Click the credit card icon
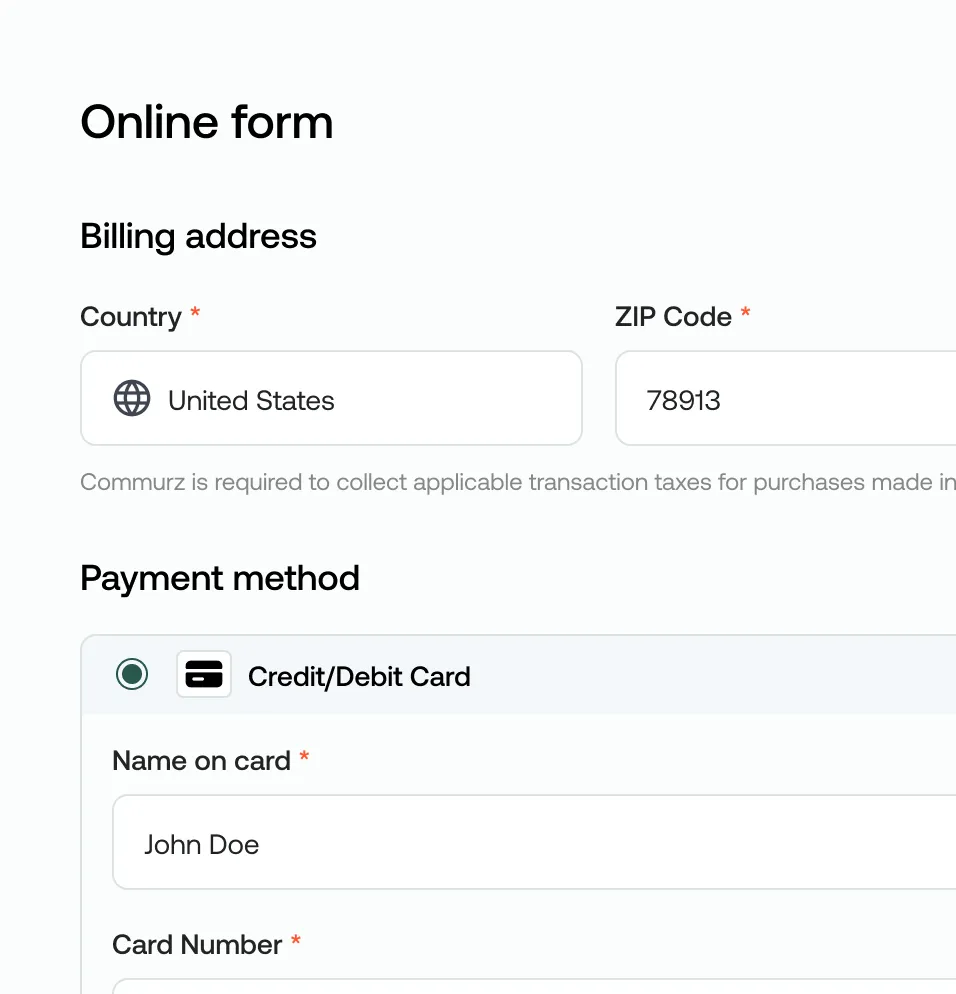The height and width of the screenshot is (994, 956). 204,674
